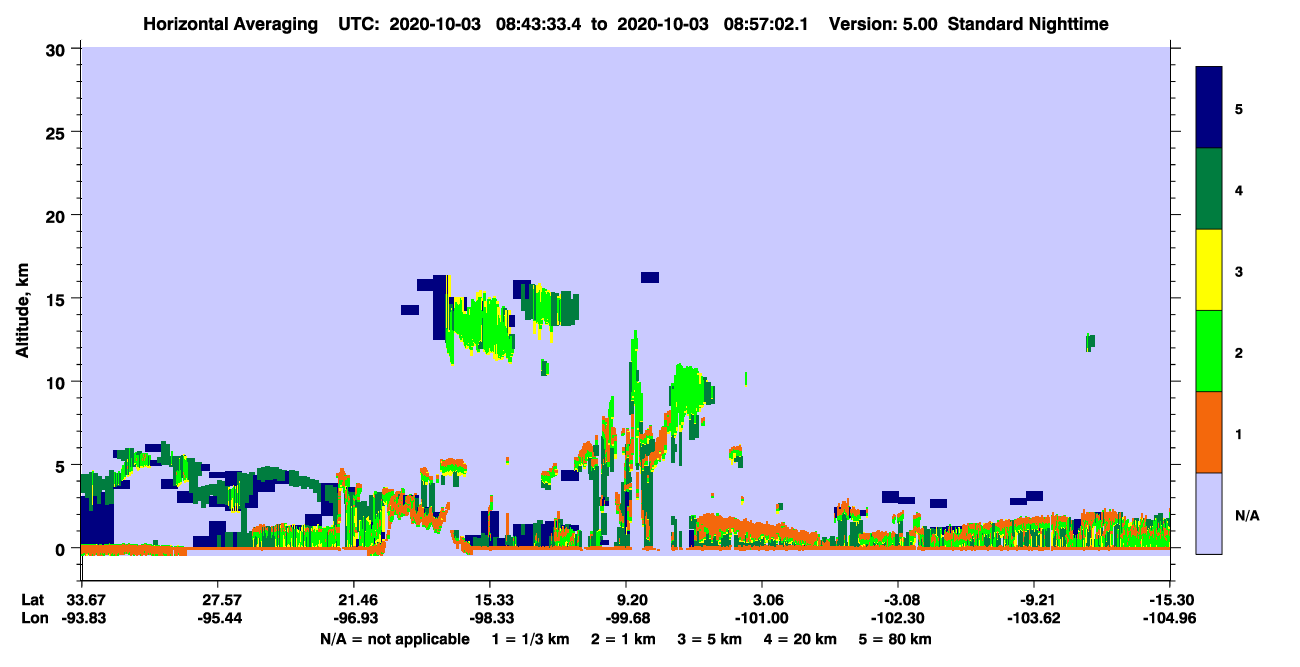Click the y-axis tick label 30
The width and height of the screenshot is (1300, 667).
(58, 48)
